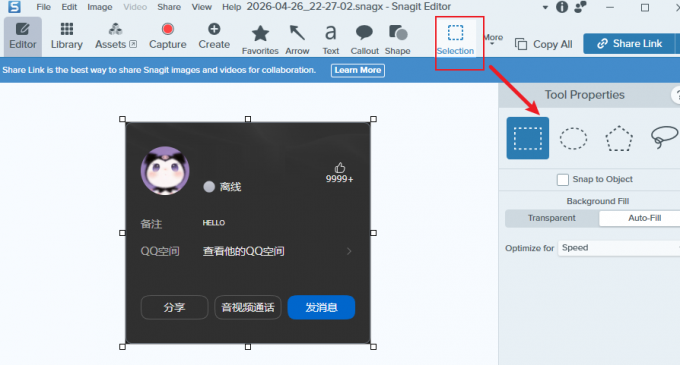Open the Image menu
The height and width of the screenshot is (365, 680).
(x=100, y=7)
